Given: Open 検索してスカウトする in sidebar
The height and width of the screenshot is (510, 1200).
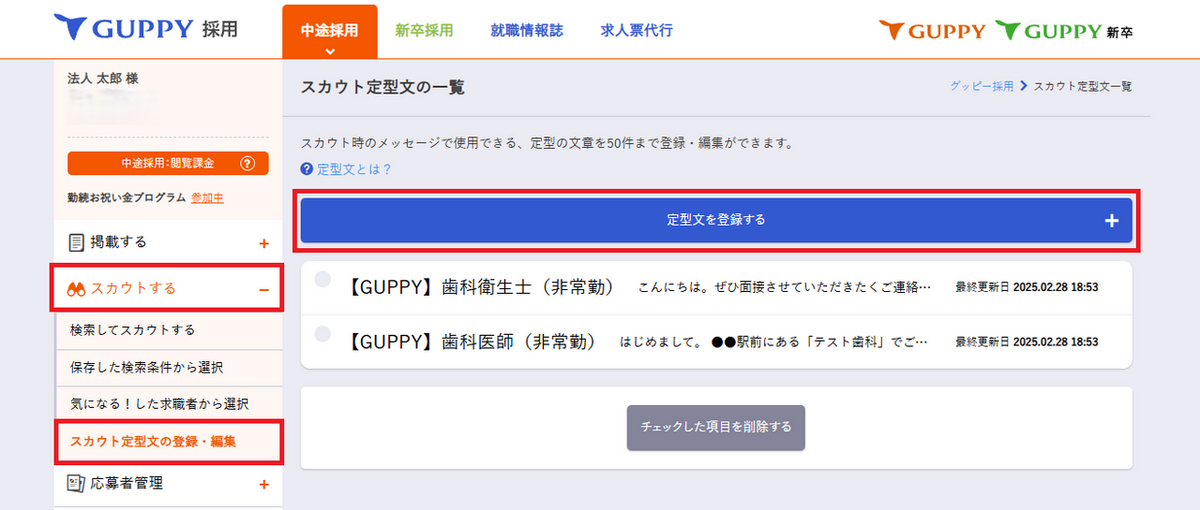Looking at the screenshot, I should pyautogui.click(x=133, y=330).
